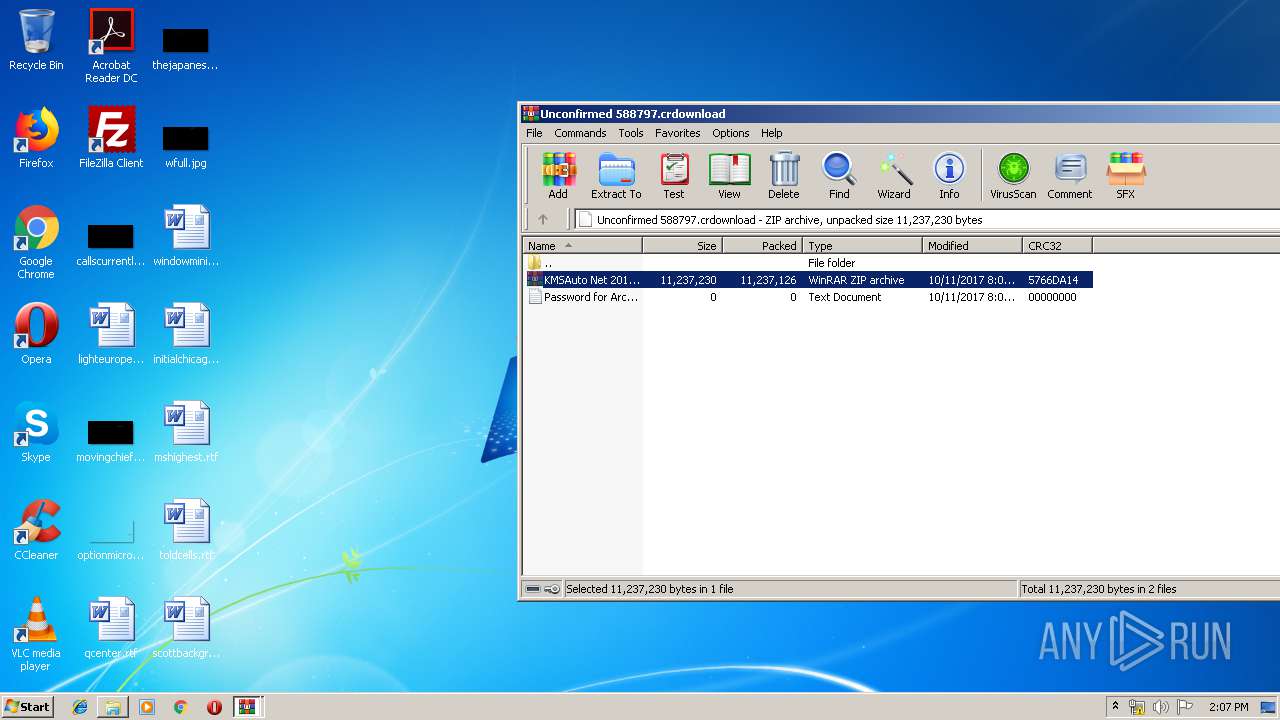
Task: Select FileZilla Client desktop shortcut
Action: pos(111,138)
